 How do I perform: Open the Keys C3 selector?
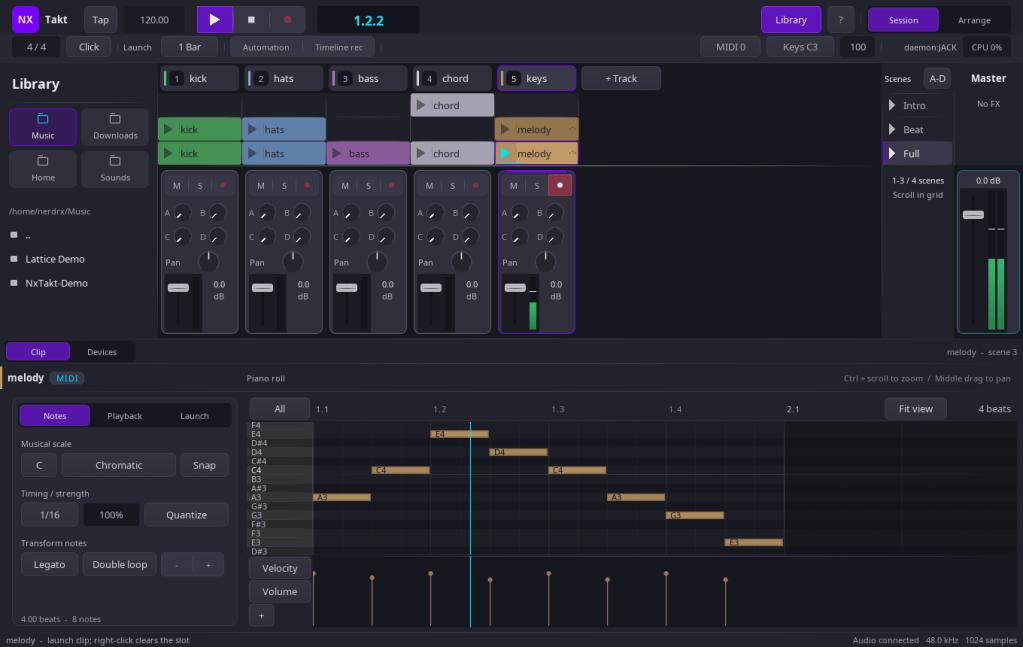pyautogui.click(x=800, y=47)
